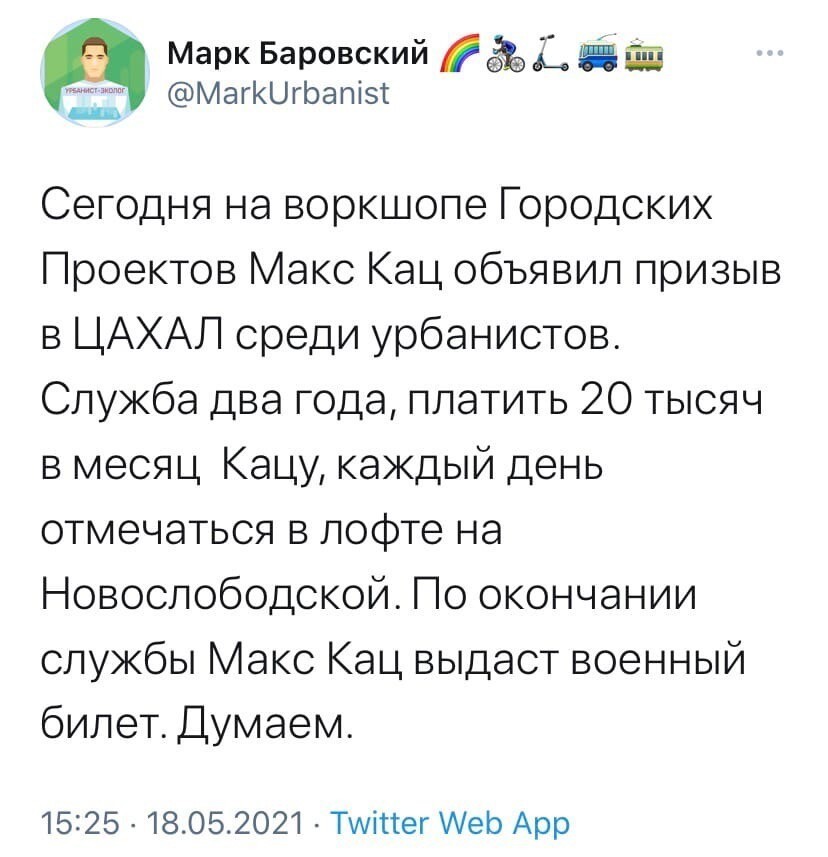The width and height of the screenshot is (828, 857).
Task: Click the tram emoji next to the name
Action: coord(643,54)
